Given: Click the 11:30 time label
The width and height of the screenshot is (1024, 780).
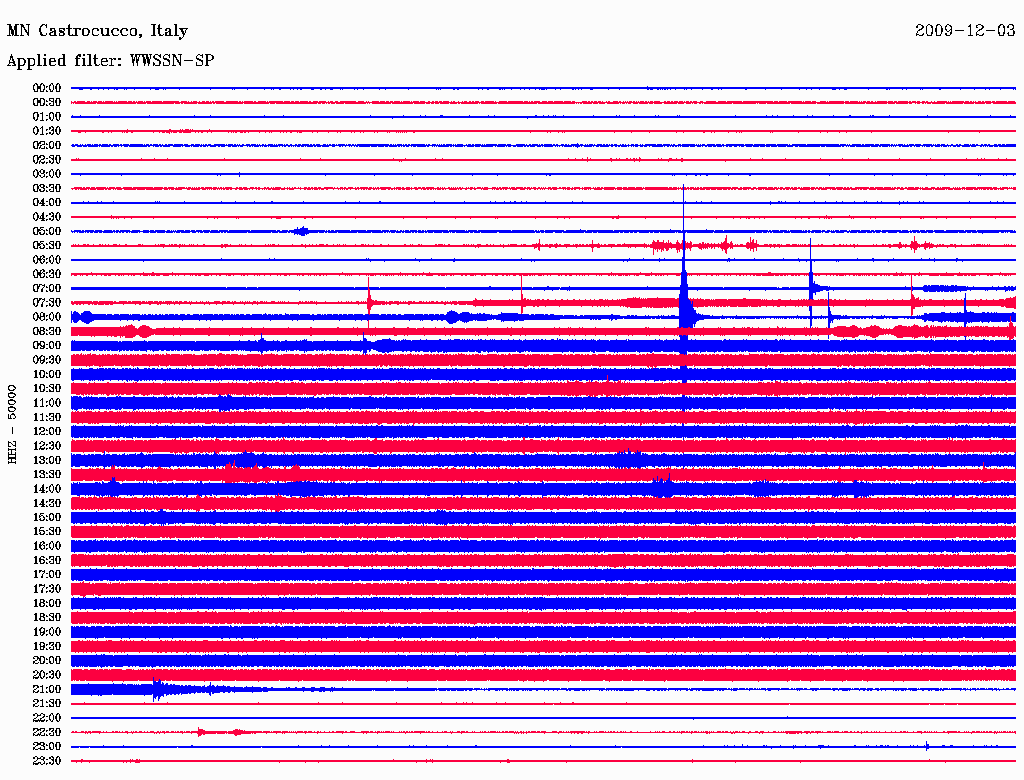Looking at the screenshot, I should point(47,417).
